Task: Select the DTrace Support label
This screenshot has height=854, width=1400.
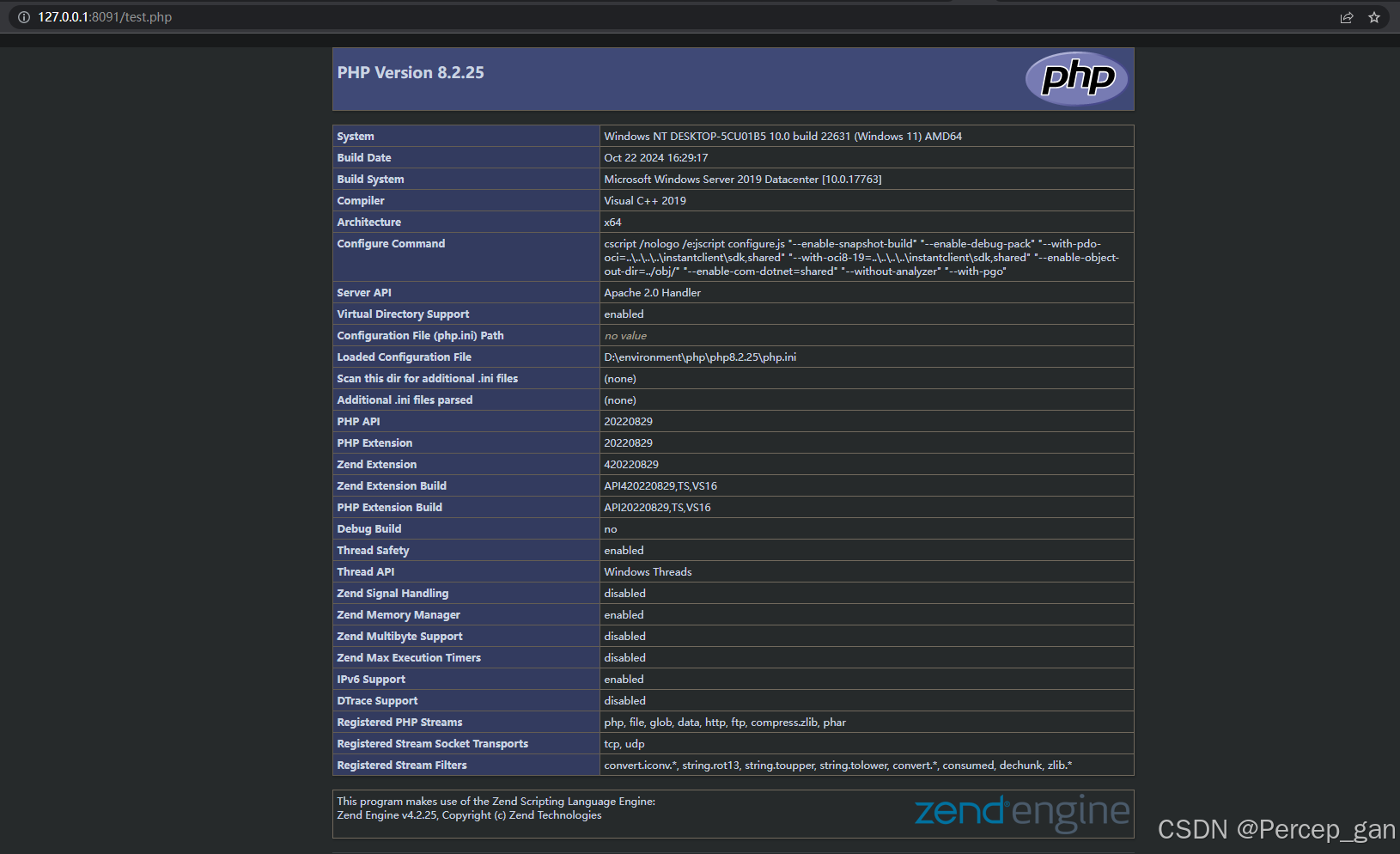Action: 377,701
